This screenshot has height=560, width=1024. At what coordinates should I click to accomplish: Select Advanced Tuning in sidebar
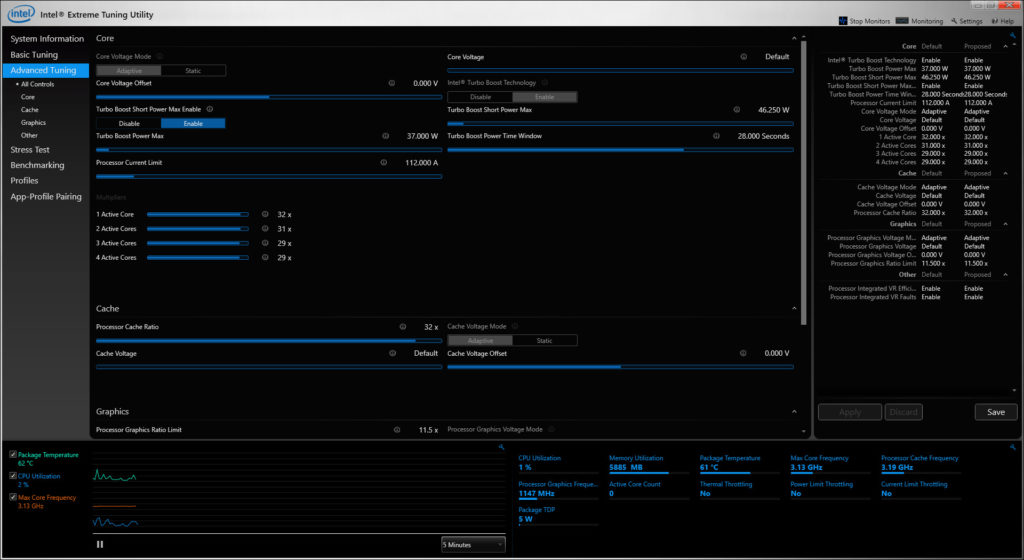pos(46,70)
